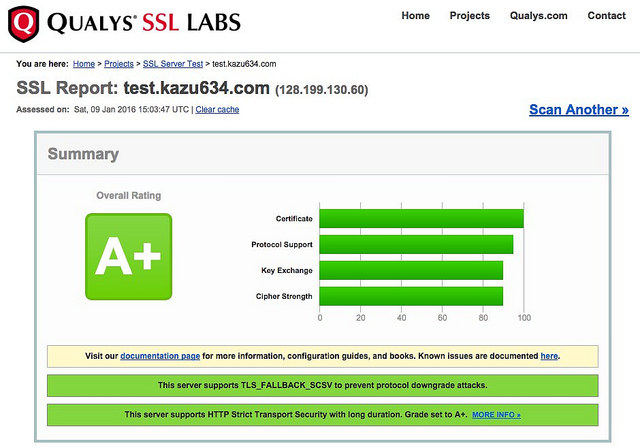Click the Home breadcrumb link

[84, 64]
